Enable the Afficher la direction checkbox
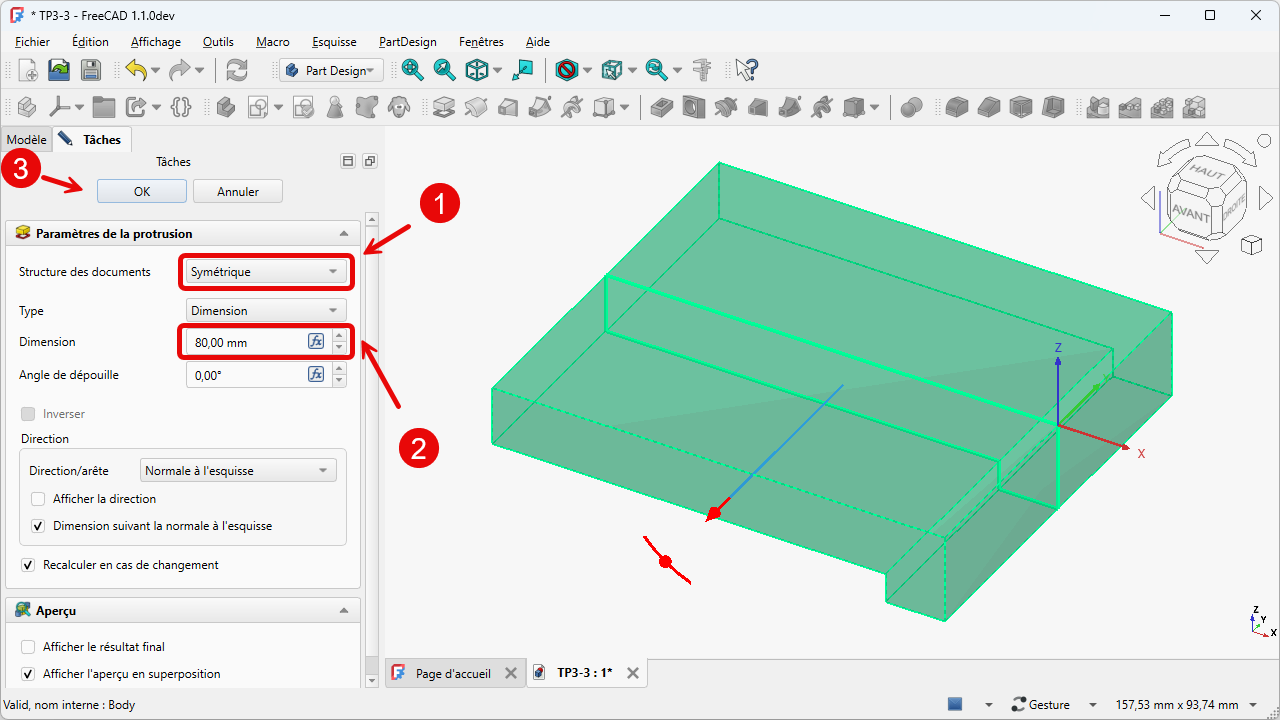 pos(38,499)
